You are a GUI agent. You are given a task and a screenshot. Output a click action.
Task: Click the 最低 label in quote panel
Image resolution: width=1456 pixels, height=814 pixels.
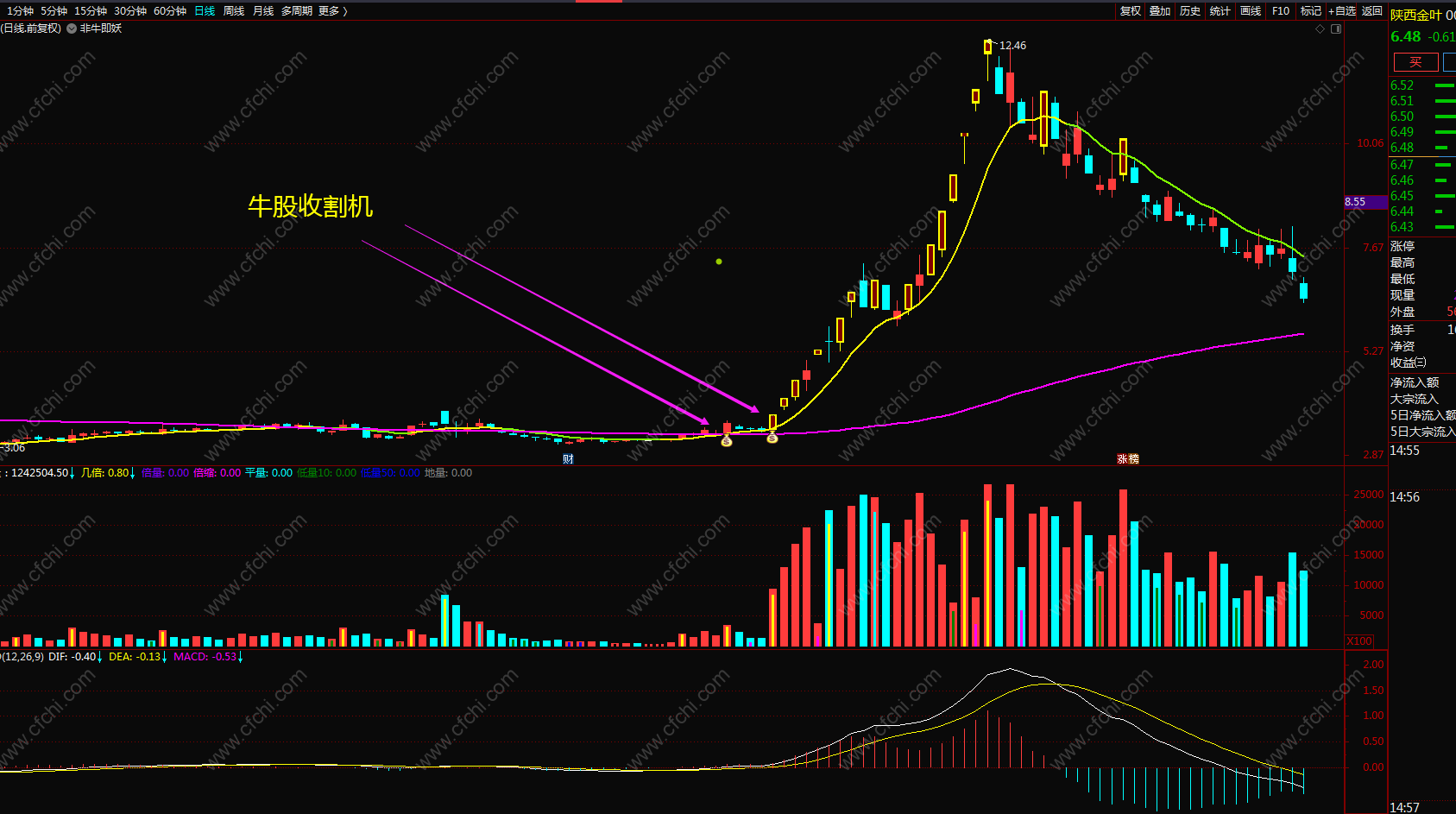click(x=1402, y=280)
